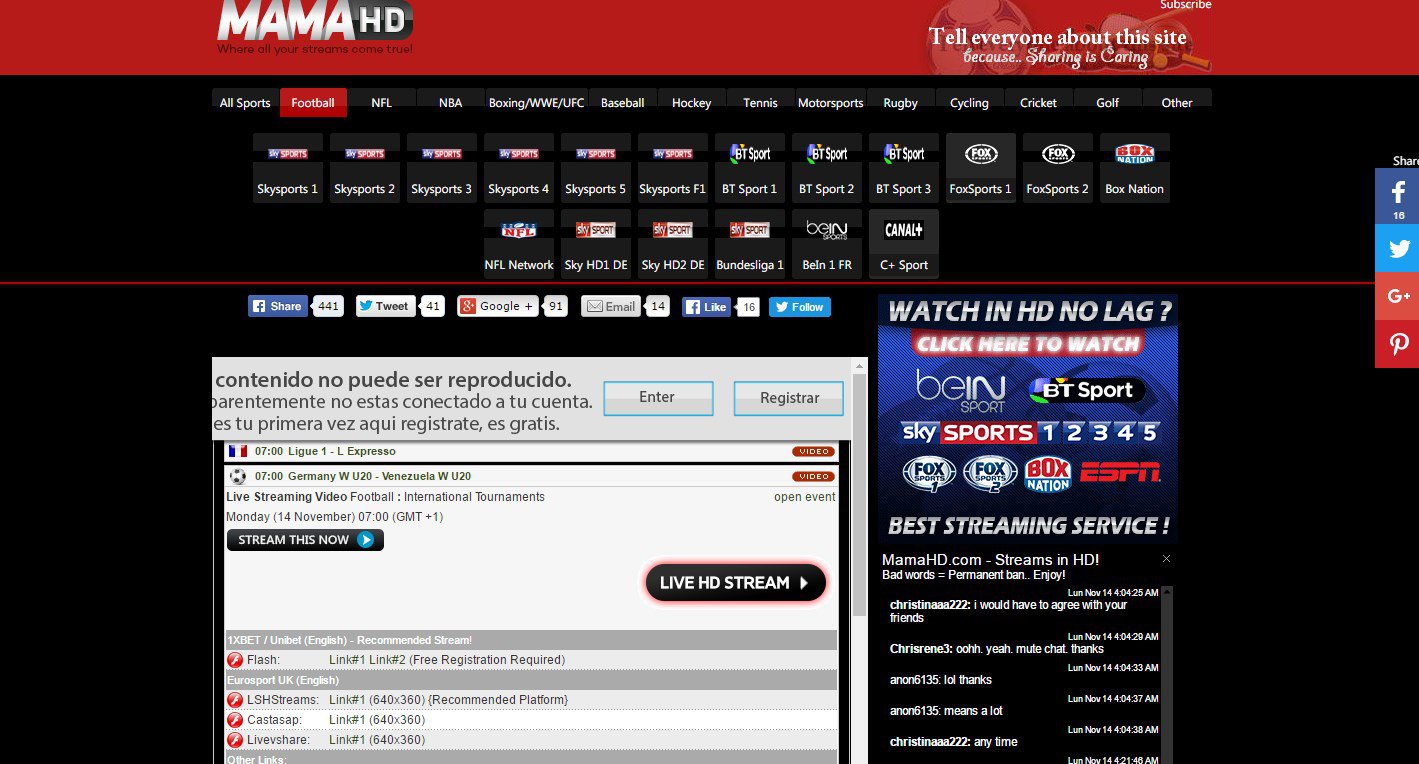
Task: Click the Registrar button
Action: point(789,398)
